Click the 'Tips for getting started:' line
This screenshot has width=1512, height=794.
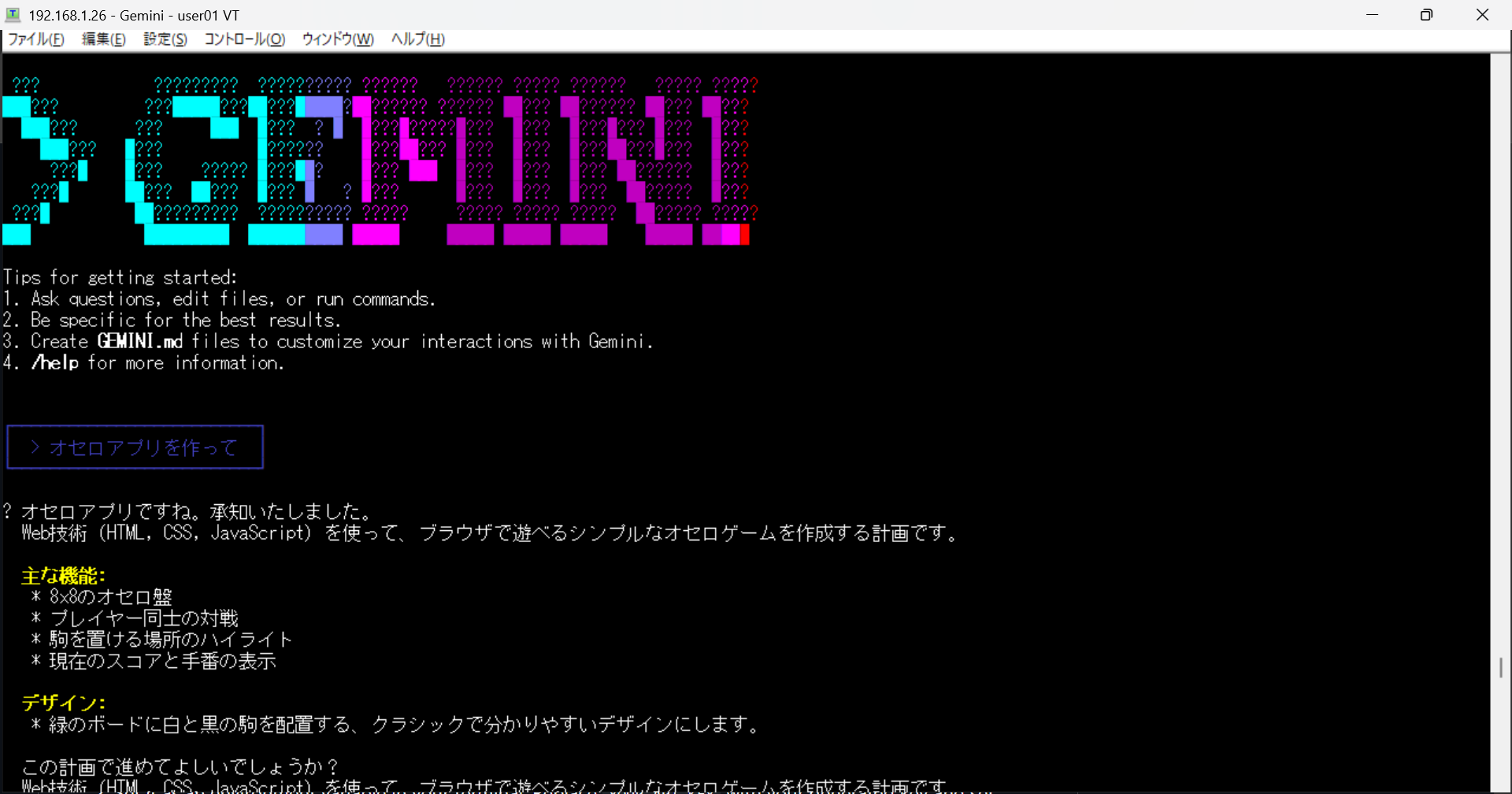coord(120,277)
